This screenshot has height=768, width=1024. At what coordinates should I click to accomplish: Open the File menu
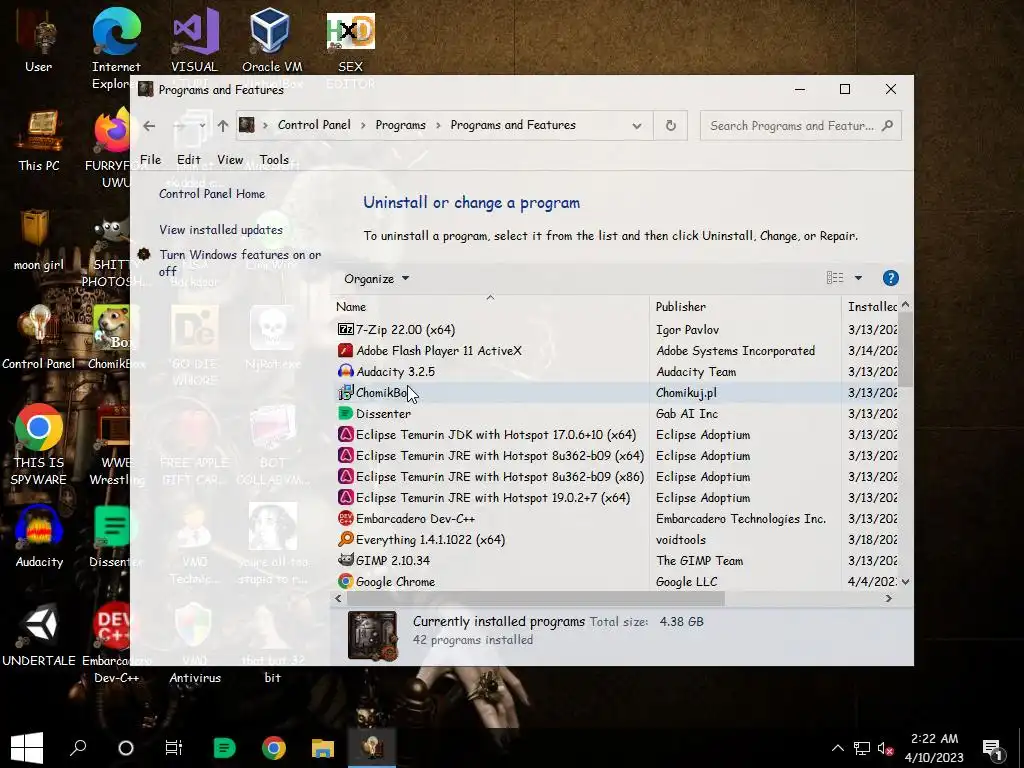pyautogui.click(x=150, y=159)
